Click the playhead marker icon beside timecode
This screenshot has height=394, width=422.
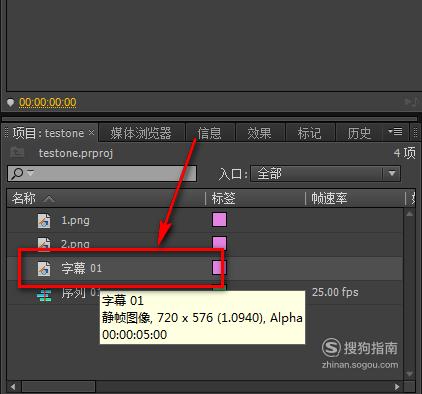pyautogui.click(x=10, y=102)
